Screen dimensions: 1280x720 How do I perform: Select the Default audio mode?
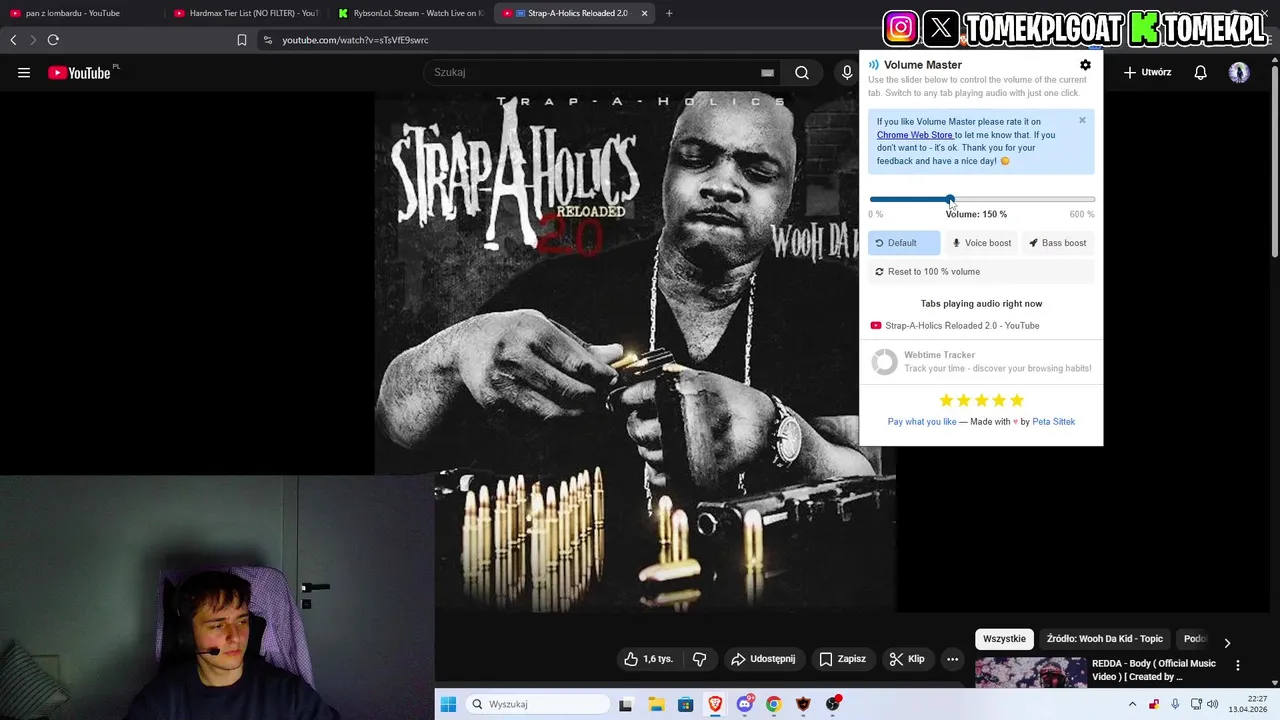pyautogui.click(x=904, y=243)
